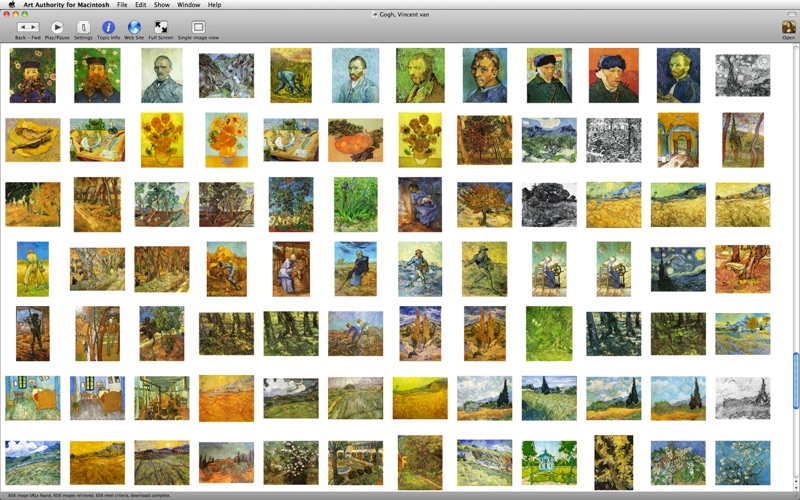Open the Edit menu
This screenshot has height=500, width=800.
pos(141,5)
